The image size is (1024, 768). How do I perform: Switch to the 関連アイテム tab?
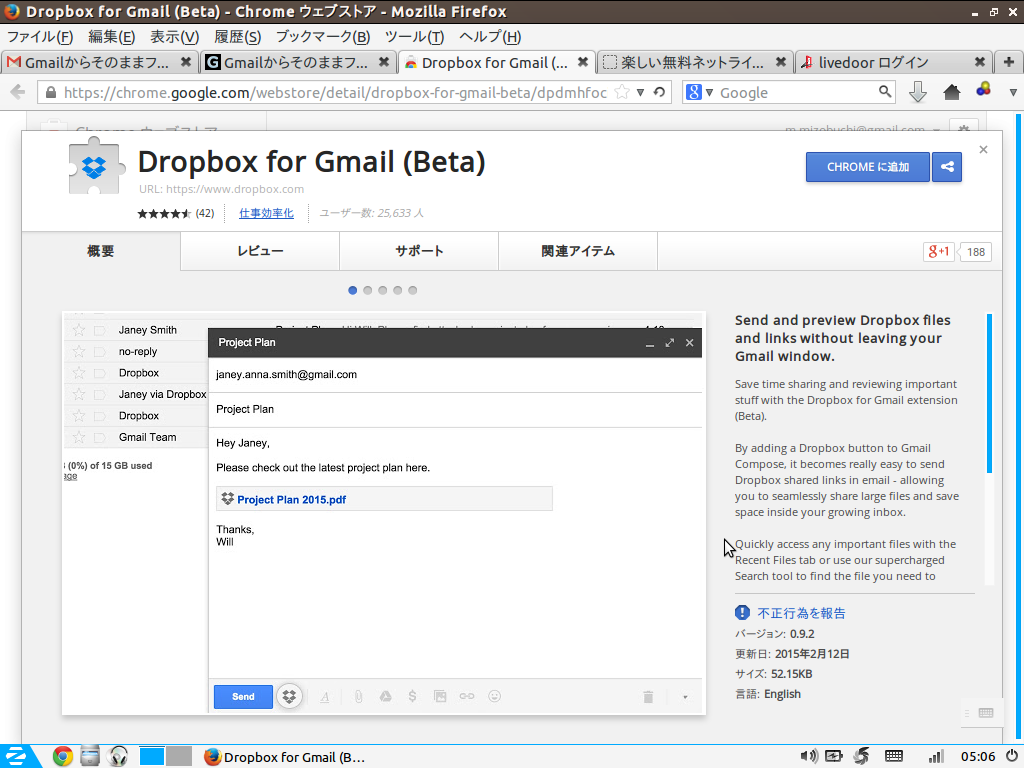pyautogui.click(x=578, y=251)
